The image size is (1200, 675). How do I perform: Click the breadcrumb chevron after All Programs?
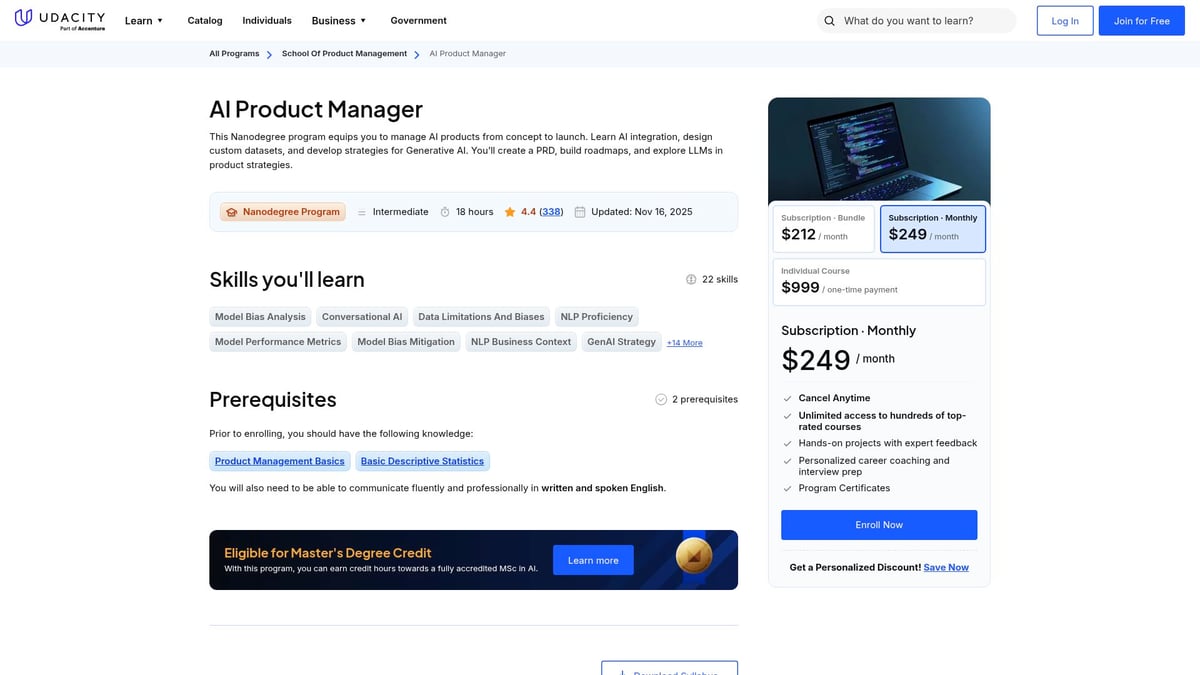click(x=270, y=54)
